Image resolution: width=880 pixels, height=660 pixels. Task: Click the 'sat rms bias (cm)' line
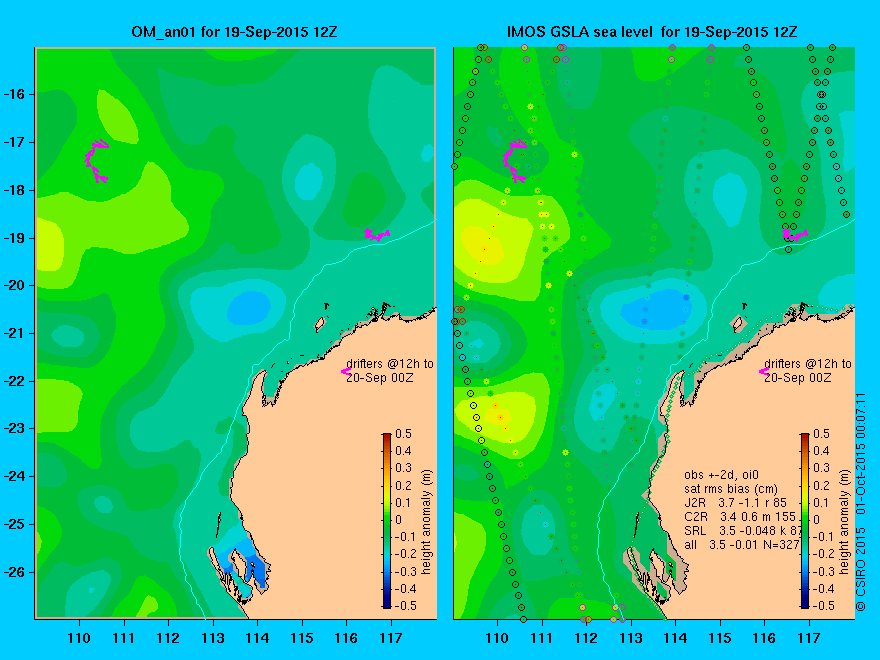[x=731, y=489]
